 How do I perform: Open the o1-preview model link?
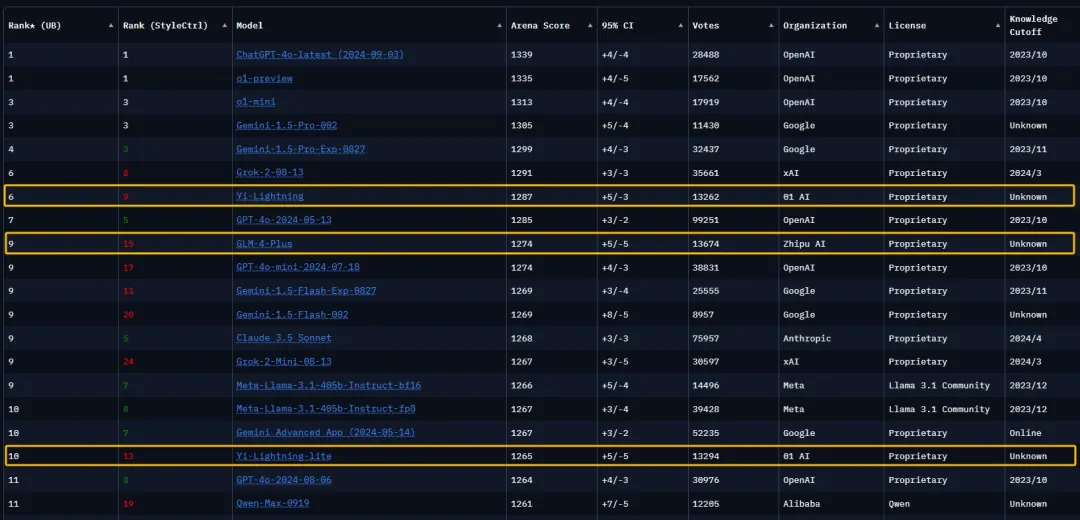[264, 79]
